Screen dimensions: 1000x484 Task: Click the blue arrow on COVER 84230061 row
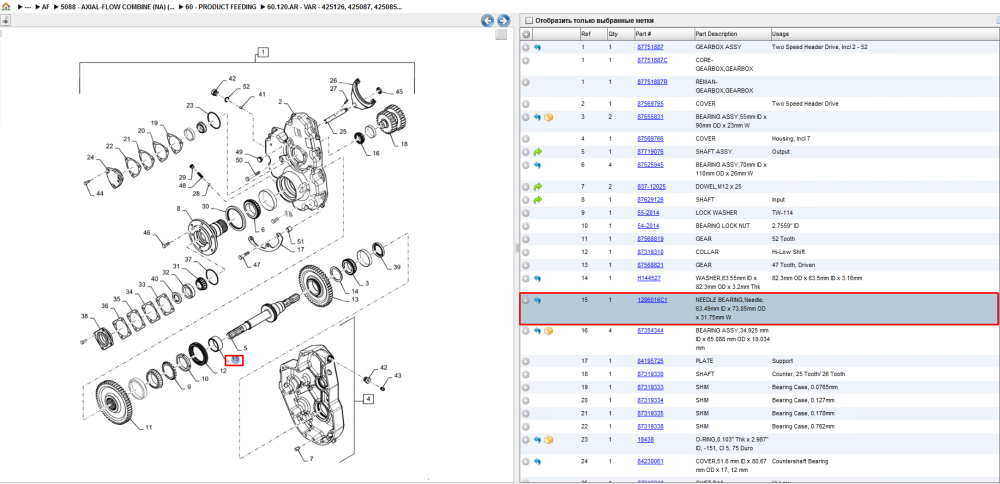pyautogui.click(x=538, y=461)
